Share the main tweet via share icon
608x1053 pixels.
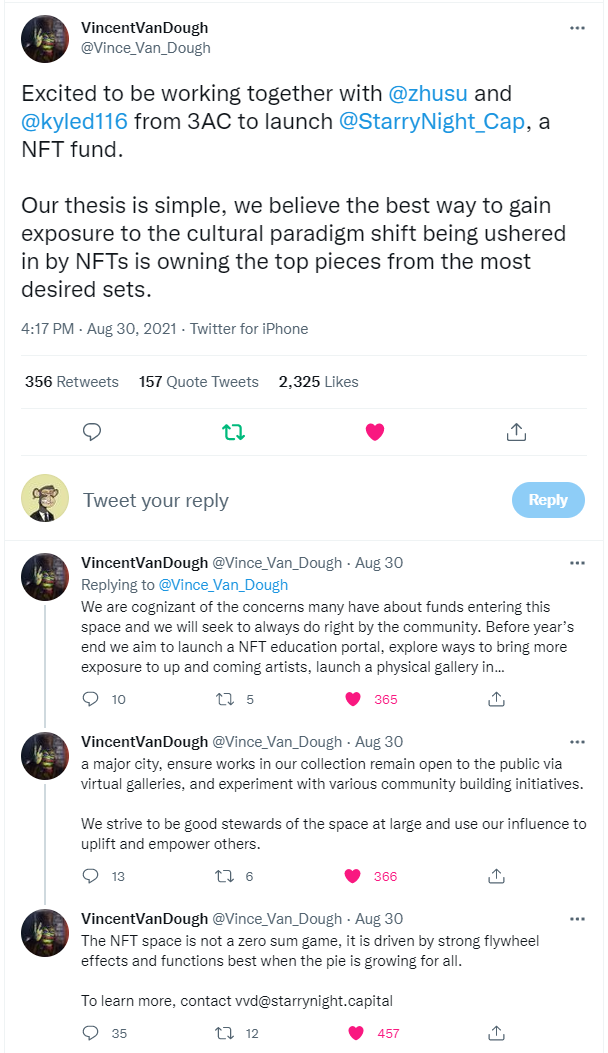tap(516, 432)
